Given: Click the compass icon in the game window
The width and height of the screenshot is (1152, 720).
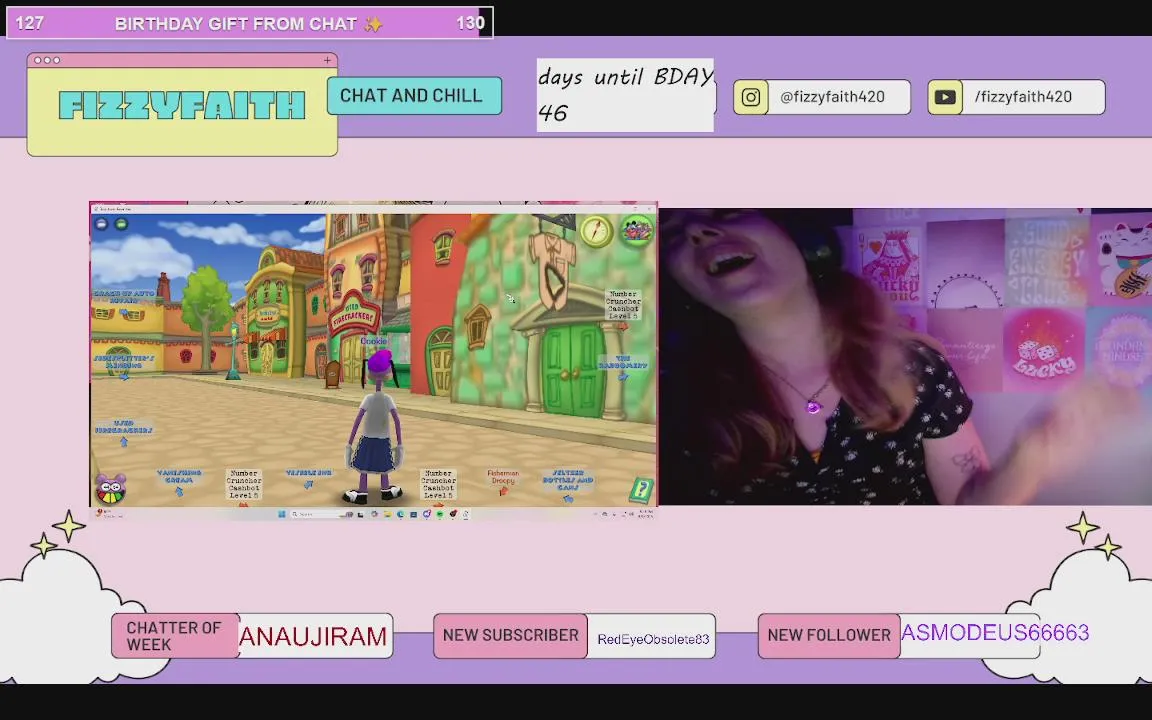Looking at the screenshot, I should coord(596,231).
